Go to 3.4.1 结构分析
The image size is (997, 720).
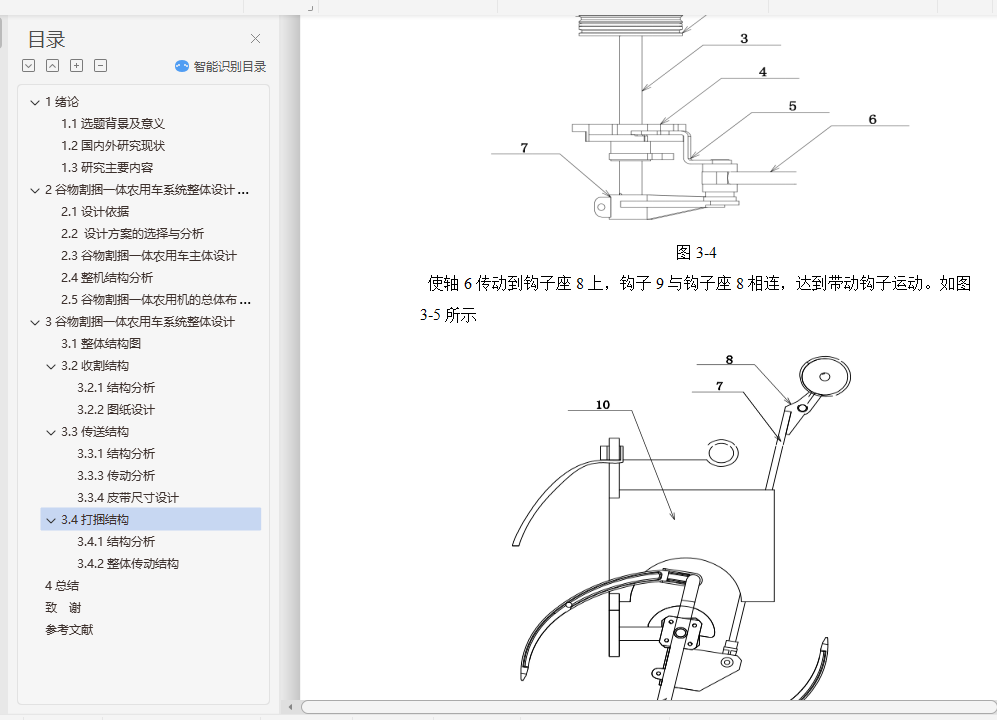point(116,542)
